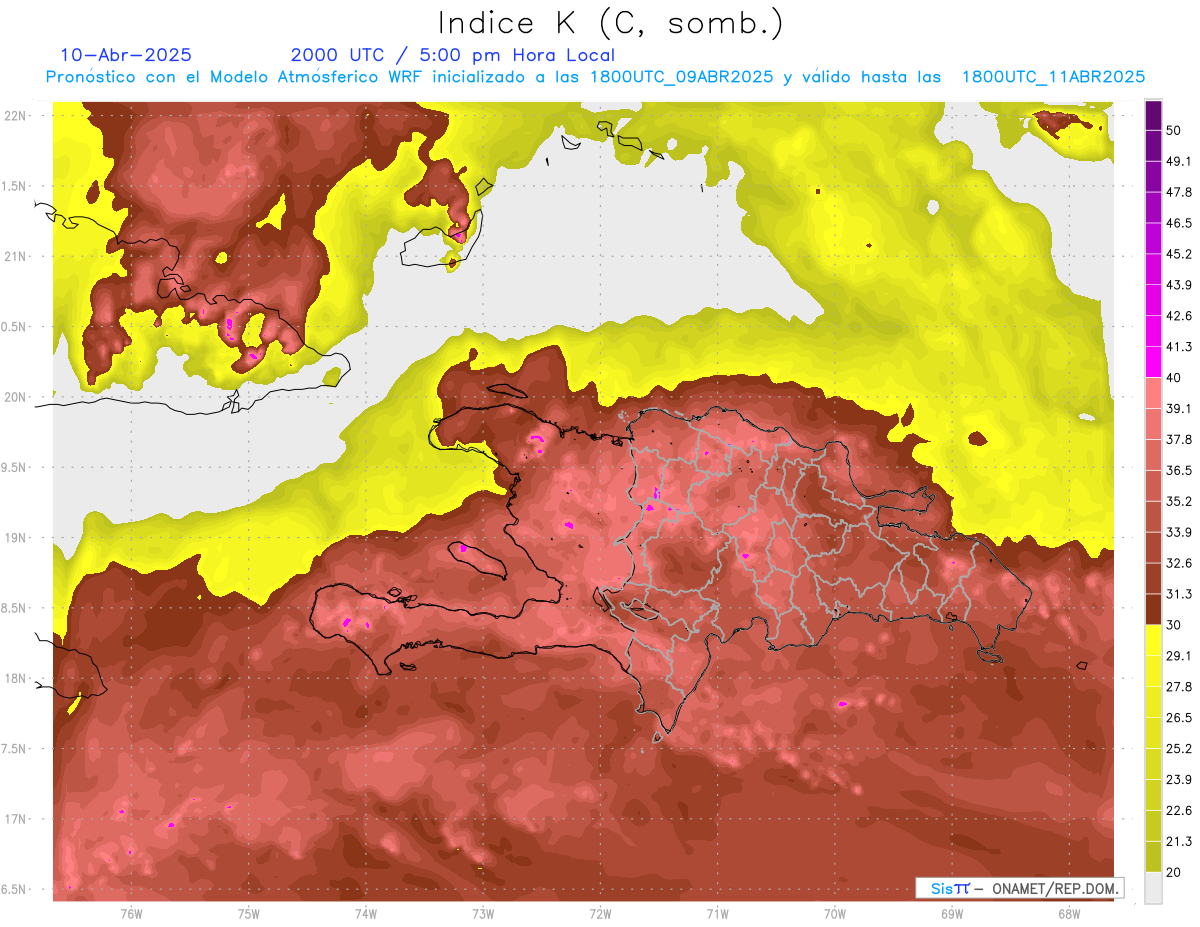Click the '31.3' colorbar value

[x=1179, y=594]
